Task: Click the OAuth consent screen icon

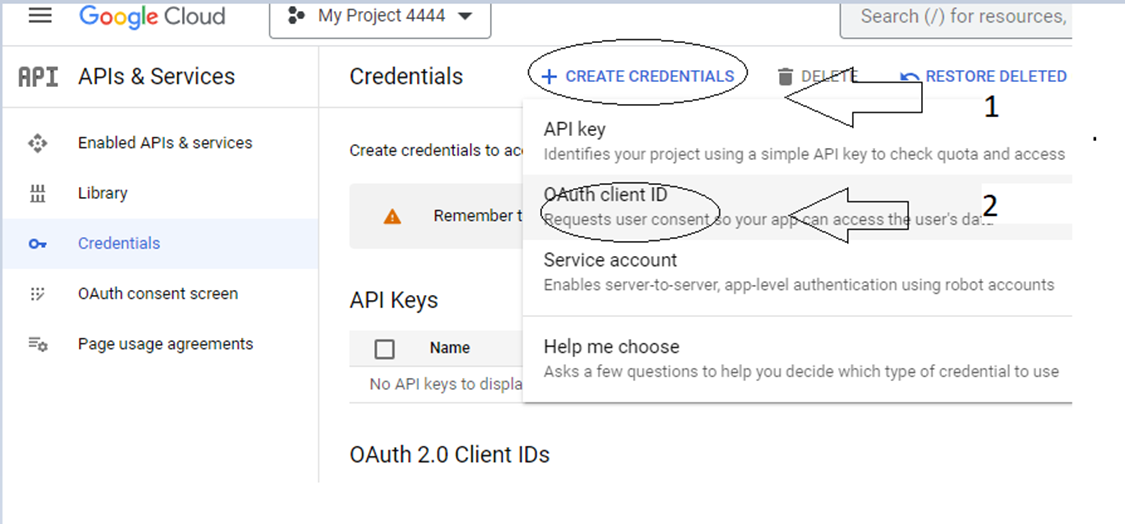Action: coord(37,294)
